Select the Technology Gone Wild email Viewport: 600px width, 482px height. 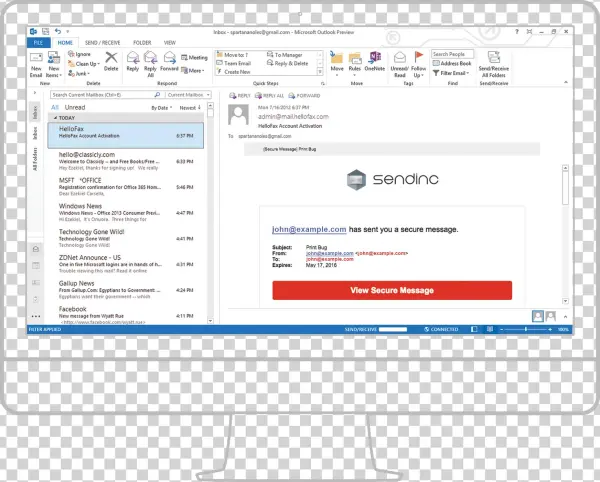click(126, 238)
